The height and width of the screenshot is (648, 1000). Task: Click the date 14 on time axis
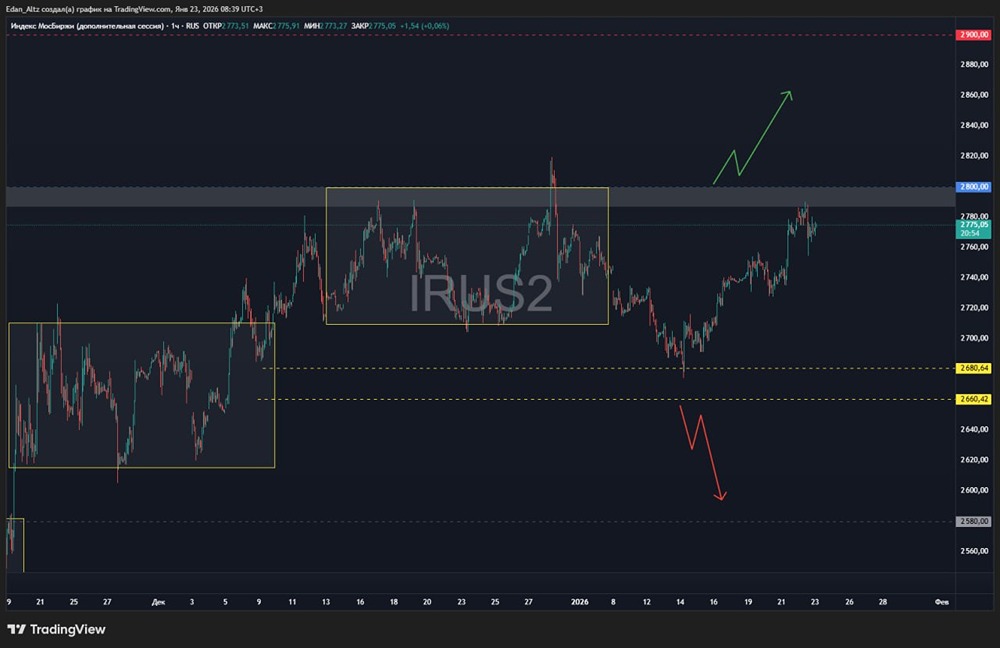[680, 602]
